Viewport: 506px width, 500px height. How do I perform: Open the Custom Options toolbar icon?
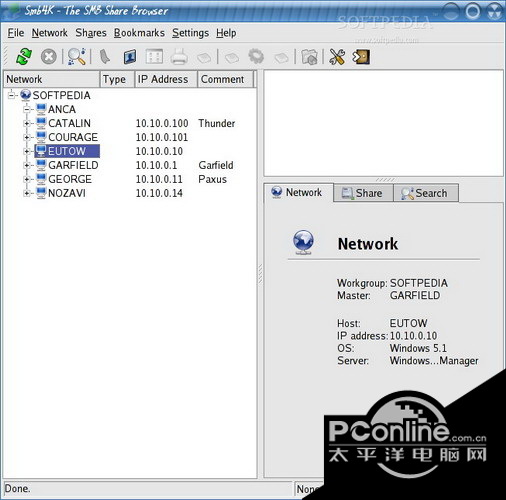(x=154, y=57)
